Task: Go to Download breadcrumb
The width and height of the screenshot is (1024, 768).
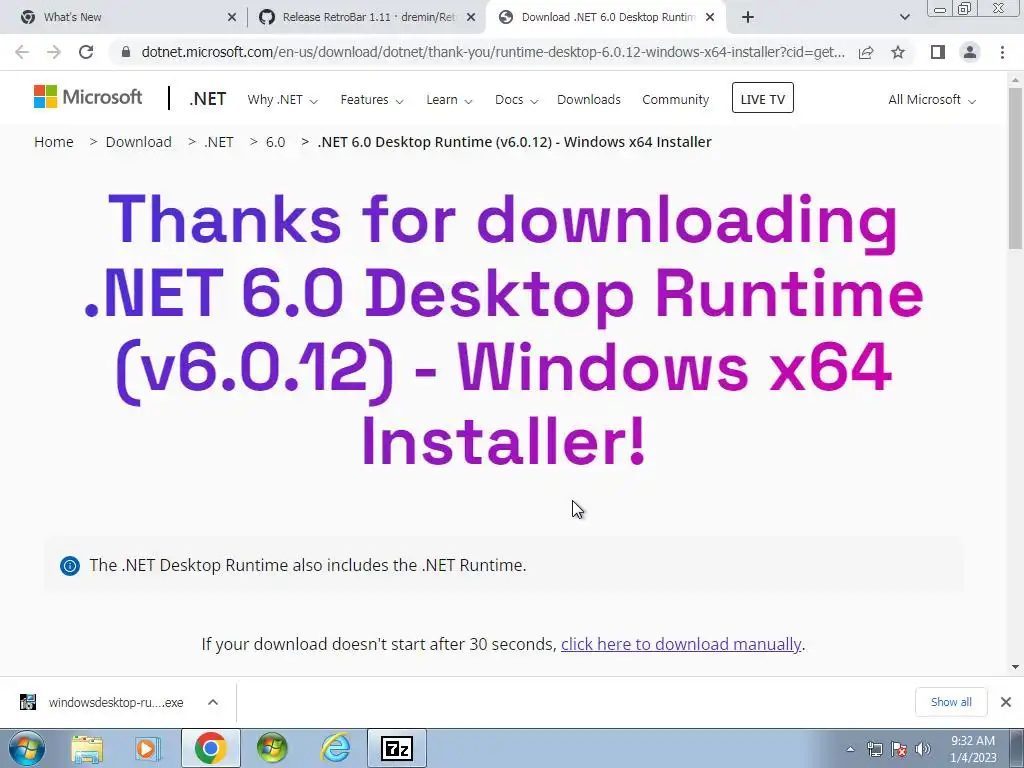Action: pos(138,142)
